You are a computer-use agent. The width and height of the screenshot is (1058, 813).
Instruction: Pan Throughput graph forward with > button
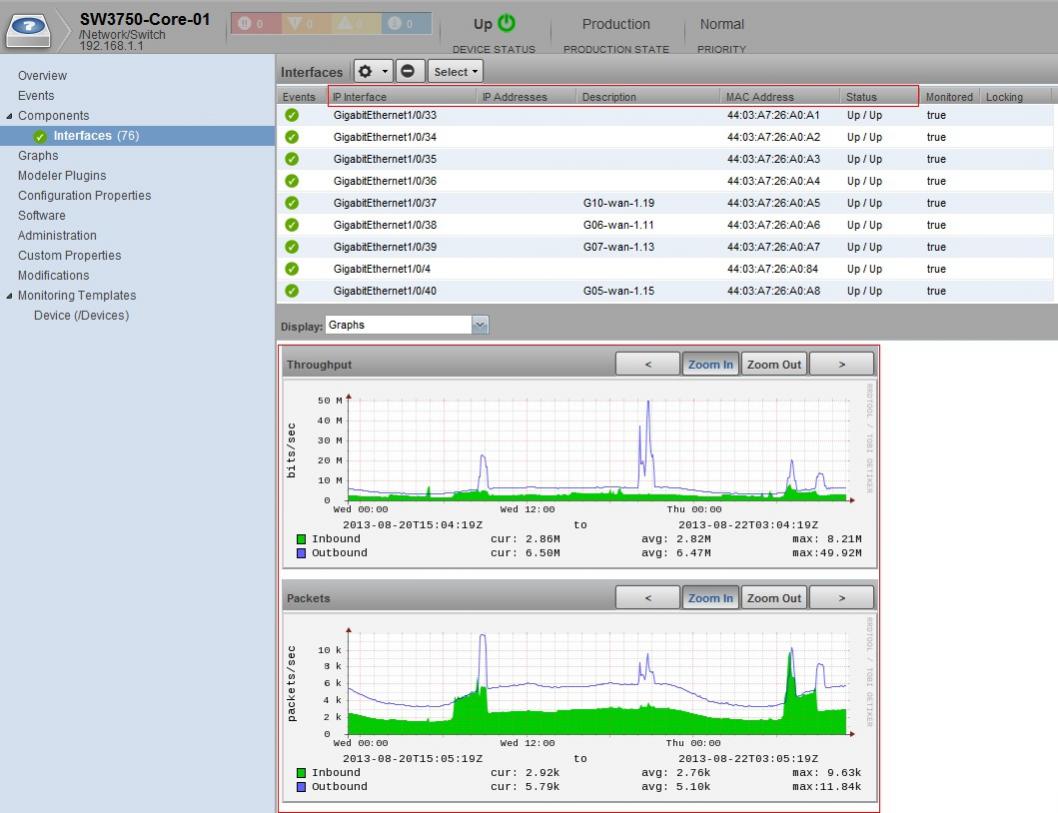(x=841, y=365)
